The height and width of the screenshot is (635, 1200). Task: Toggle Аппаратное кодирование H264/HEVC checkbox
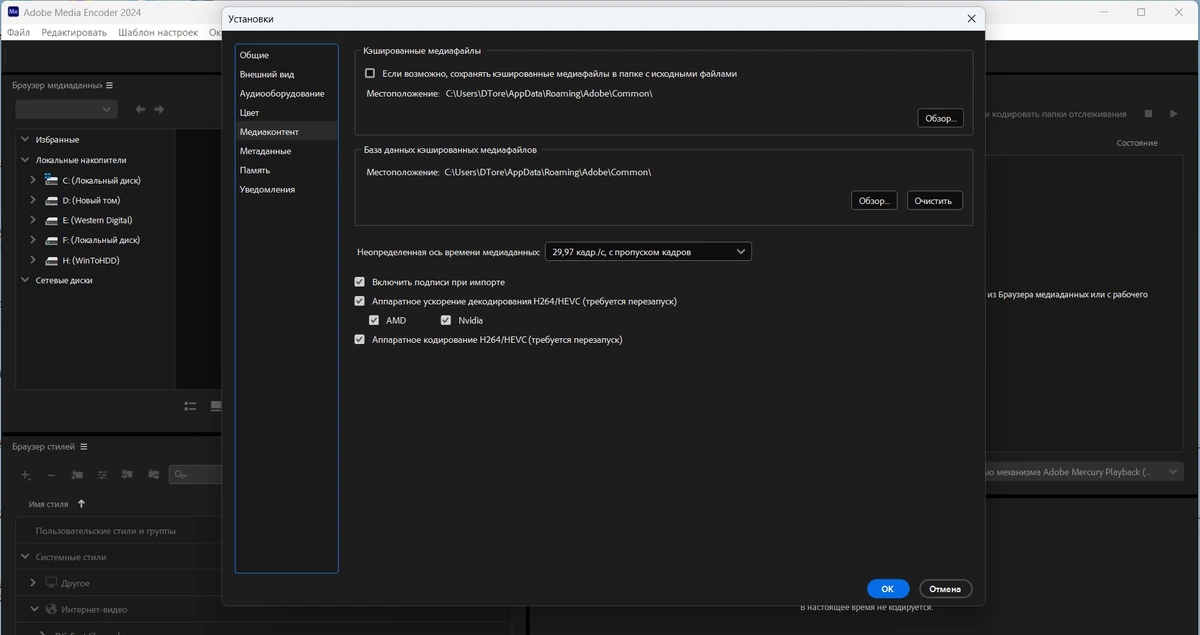[360, 340]
